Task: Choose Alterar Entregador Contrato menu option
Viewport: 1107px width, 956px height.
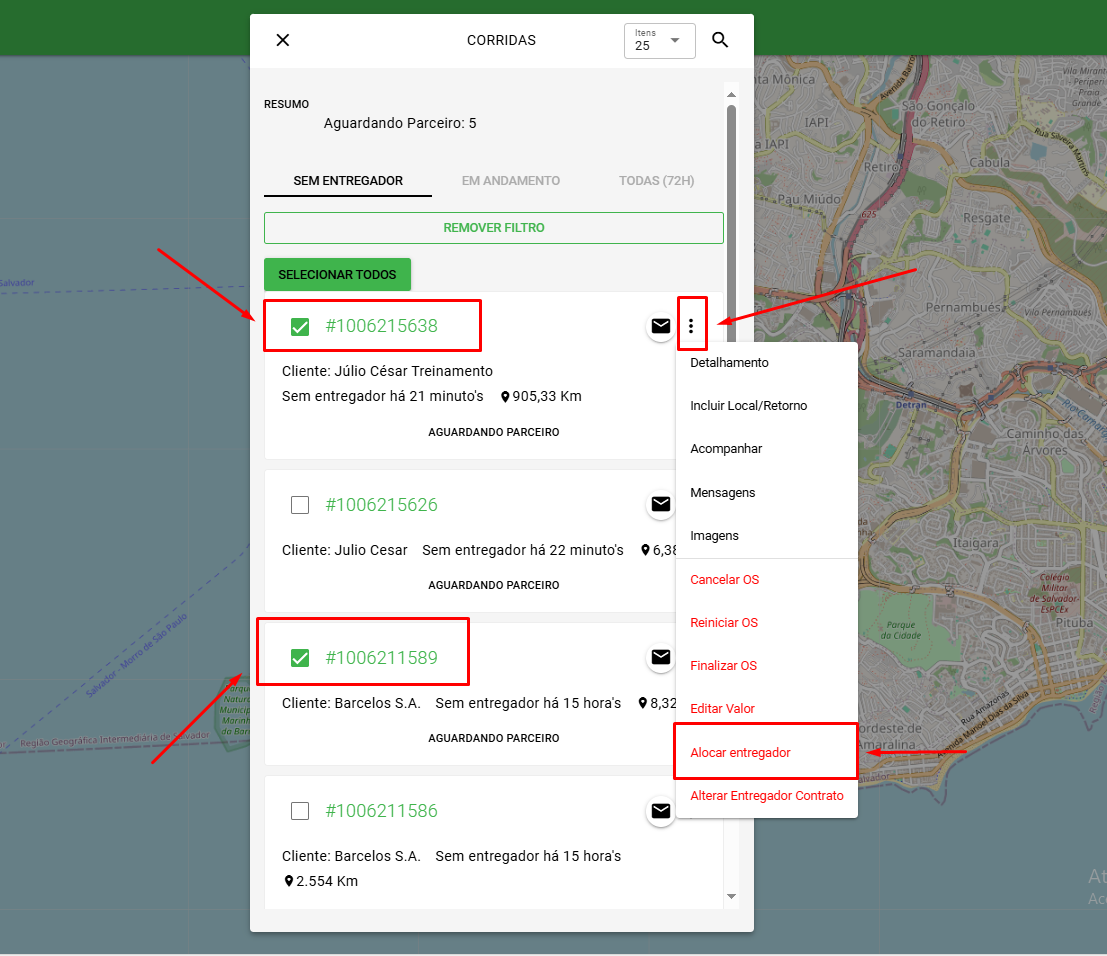Action: pos(767,796)
